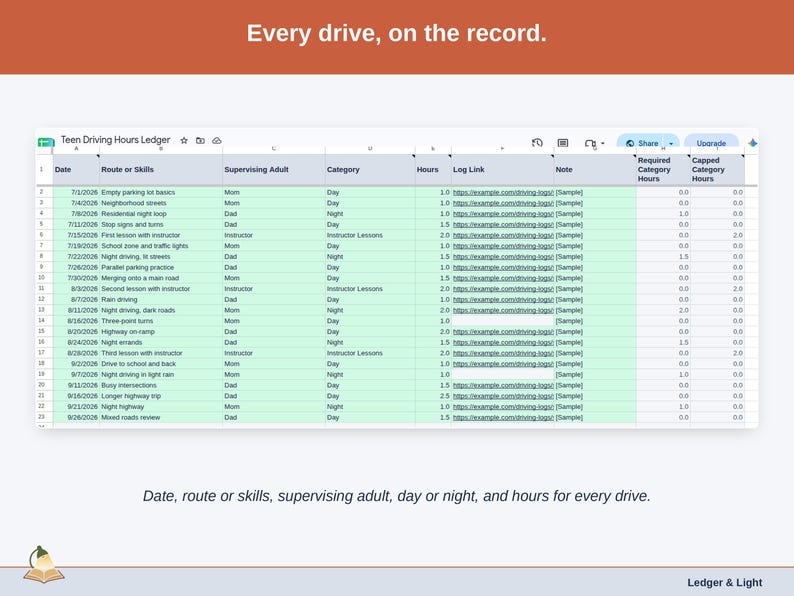Click the cell Busy intersections
794x596 pixels.
point(161,385)
